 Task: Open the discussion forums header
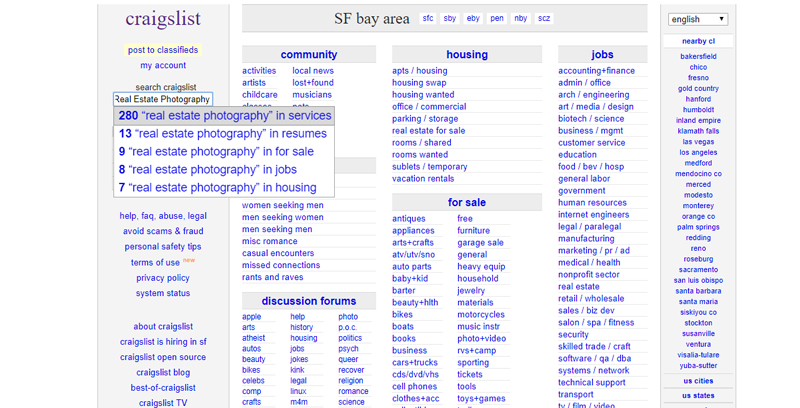[309, 301]
